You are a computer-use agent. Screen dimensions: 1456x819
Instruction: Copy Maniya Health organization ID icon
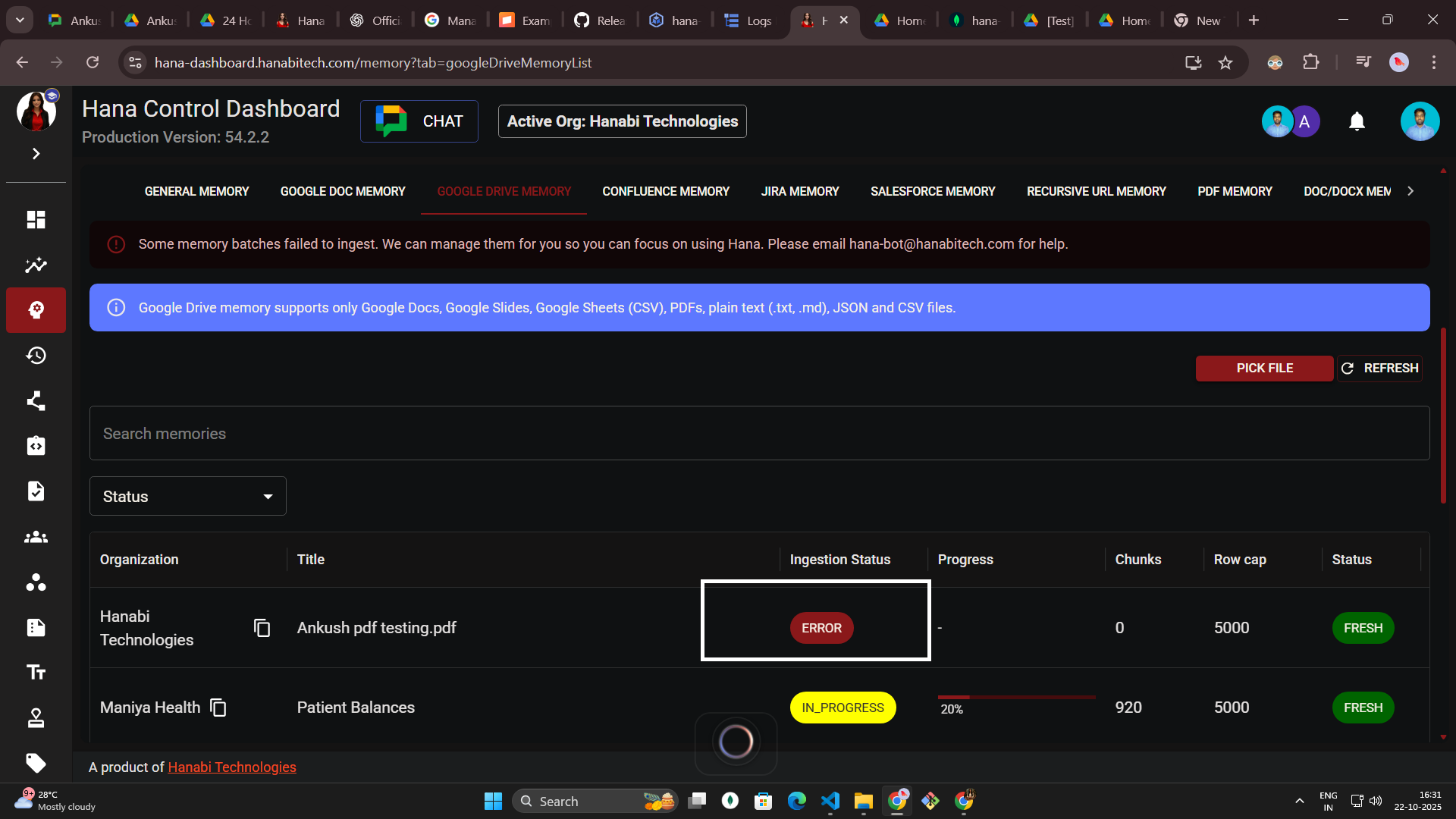[x=218, y=708]
